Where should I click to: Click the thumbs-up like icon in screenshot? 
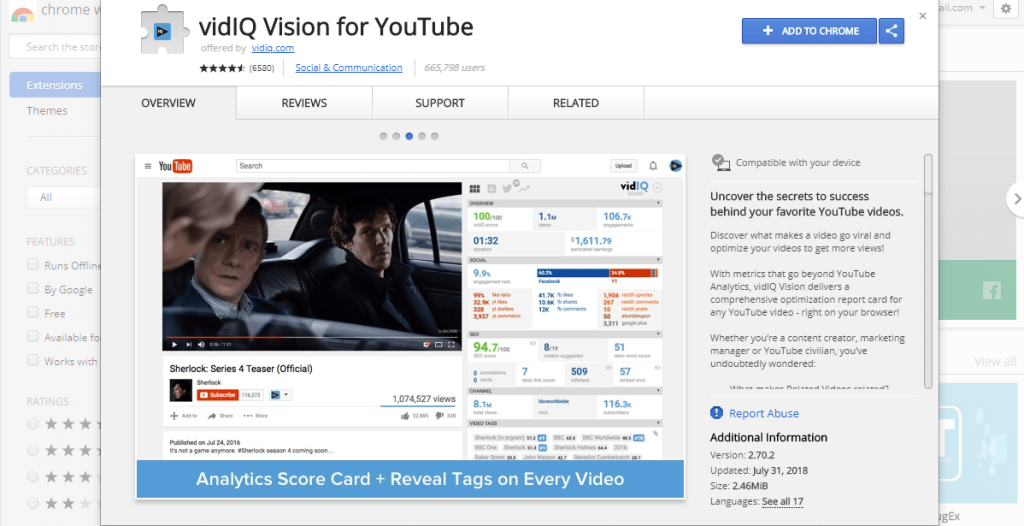405,416
